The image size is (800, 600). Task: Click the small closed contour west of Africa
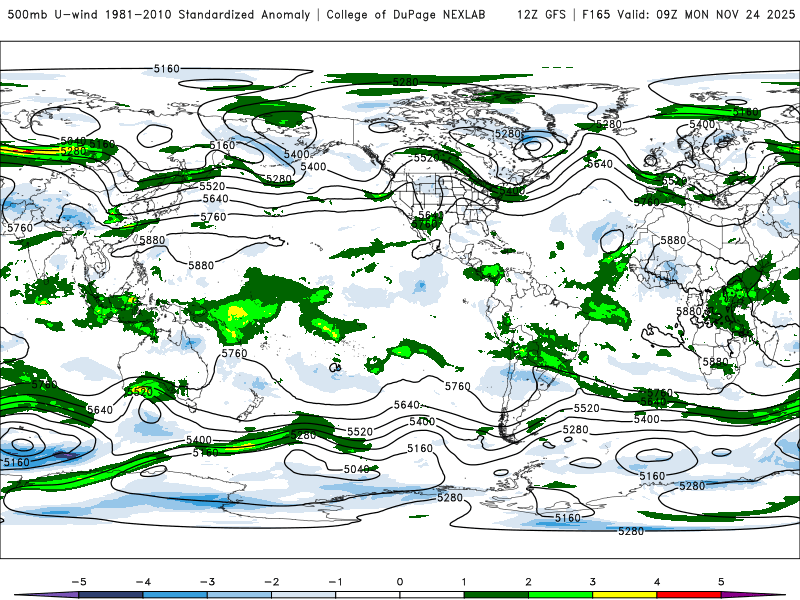coord(613,241)
